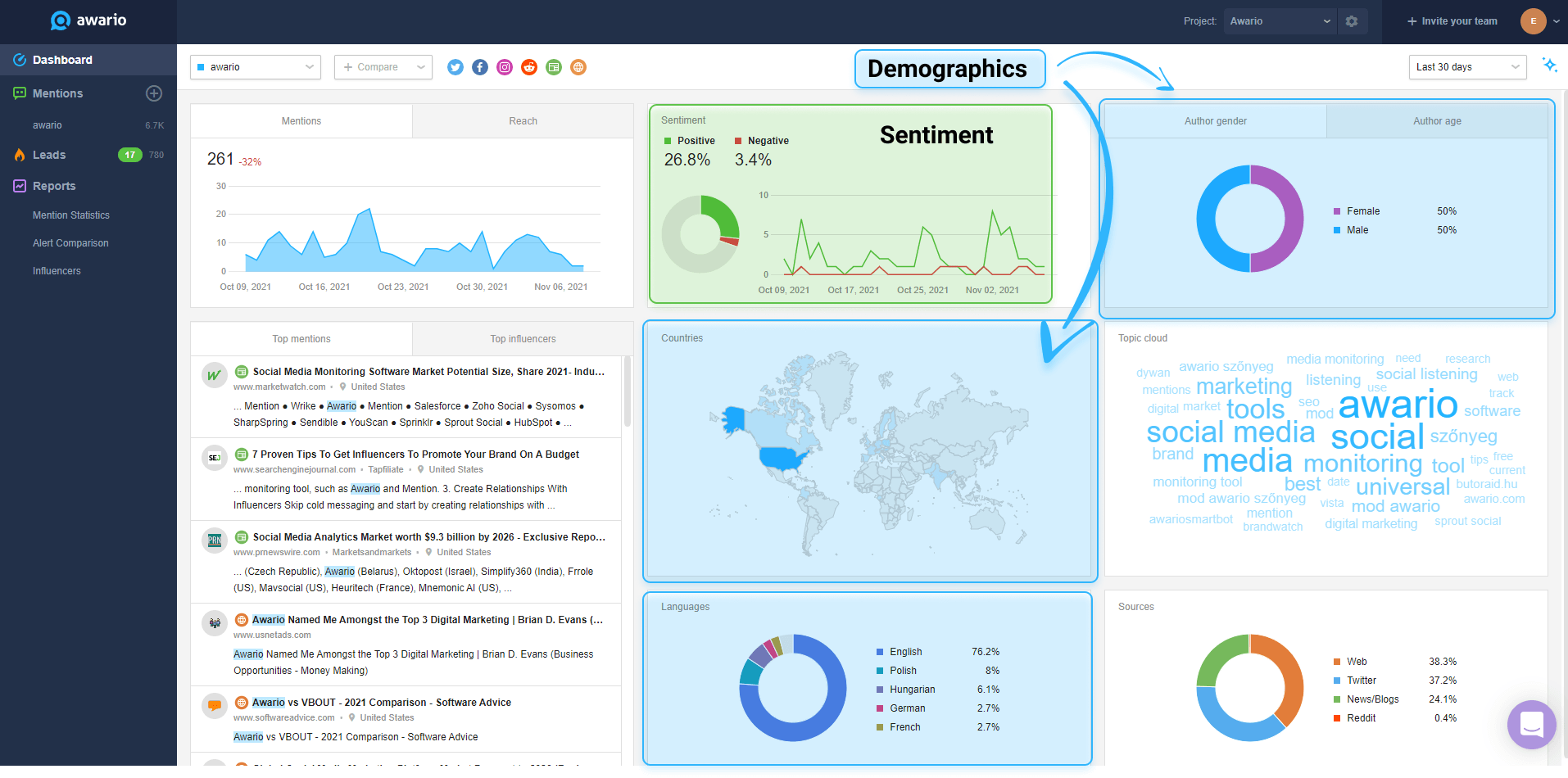
Task: Click the Leads count badge 17
Action: point(130,155)
